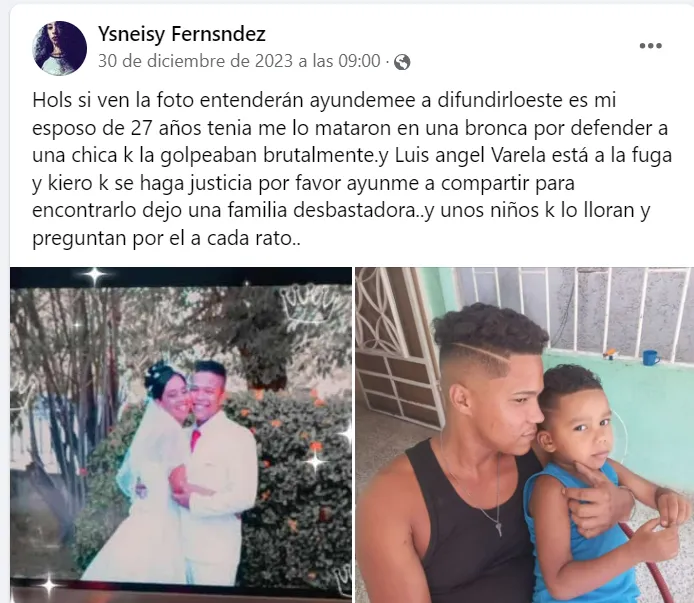The image size is (694, 603).
Task: Click the public globe privacy icon
Action: 402,62
